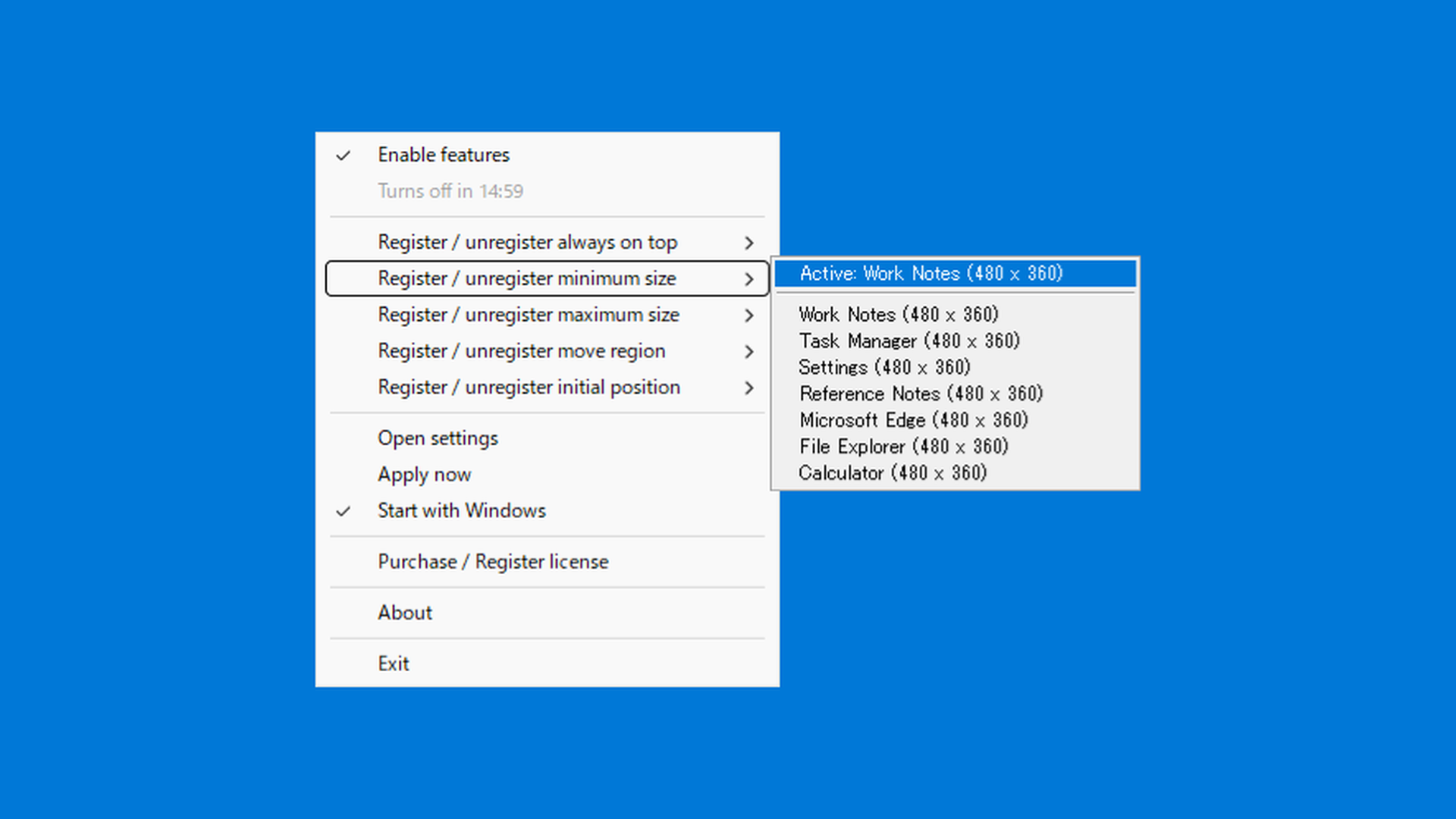The height and width of the screenshot is (819, 1456).
Task: Choose Calculator (480 x 360) entry
Action: click(955, 473)
